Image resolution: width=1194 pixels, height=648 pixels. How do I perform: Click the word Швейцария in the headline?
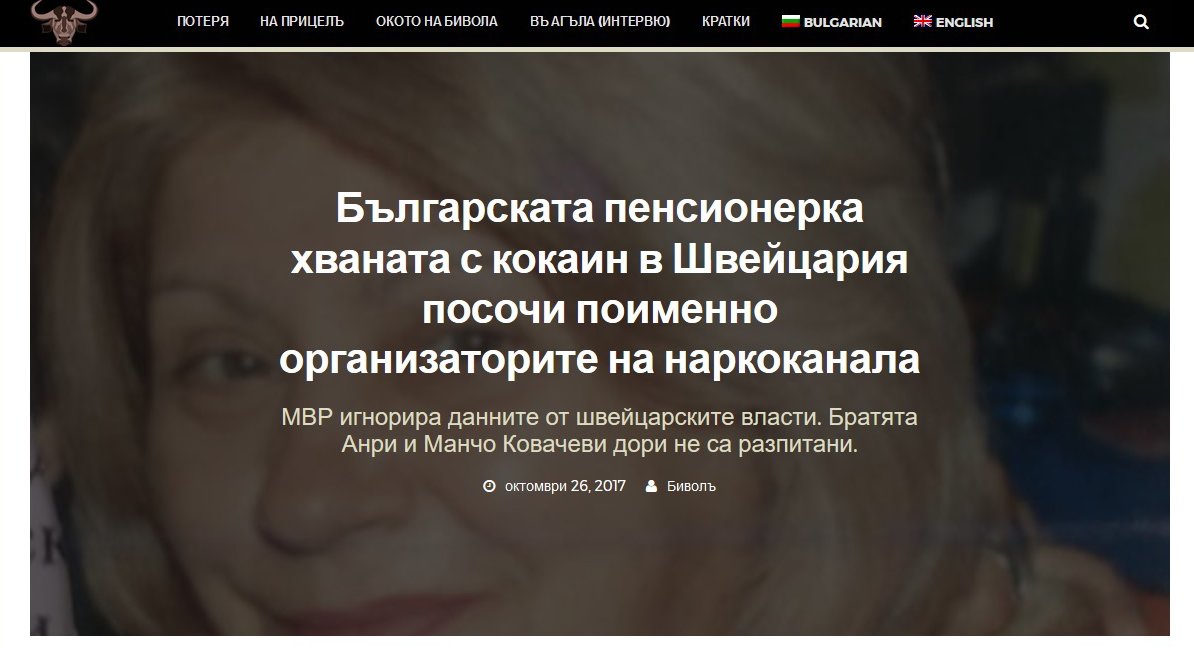tap(790, 260)
